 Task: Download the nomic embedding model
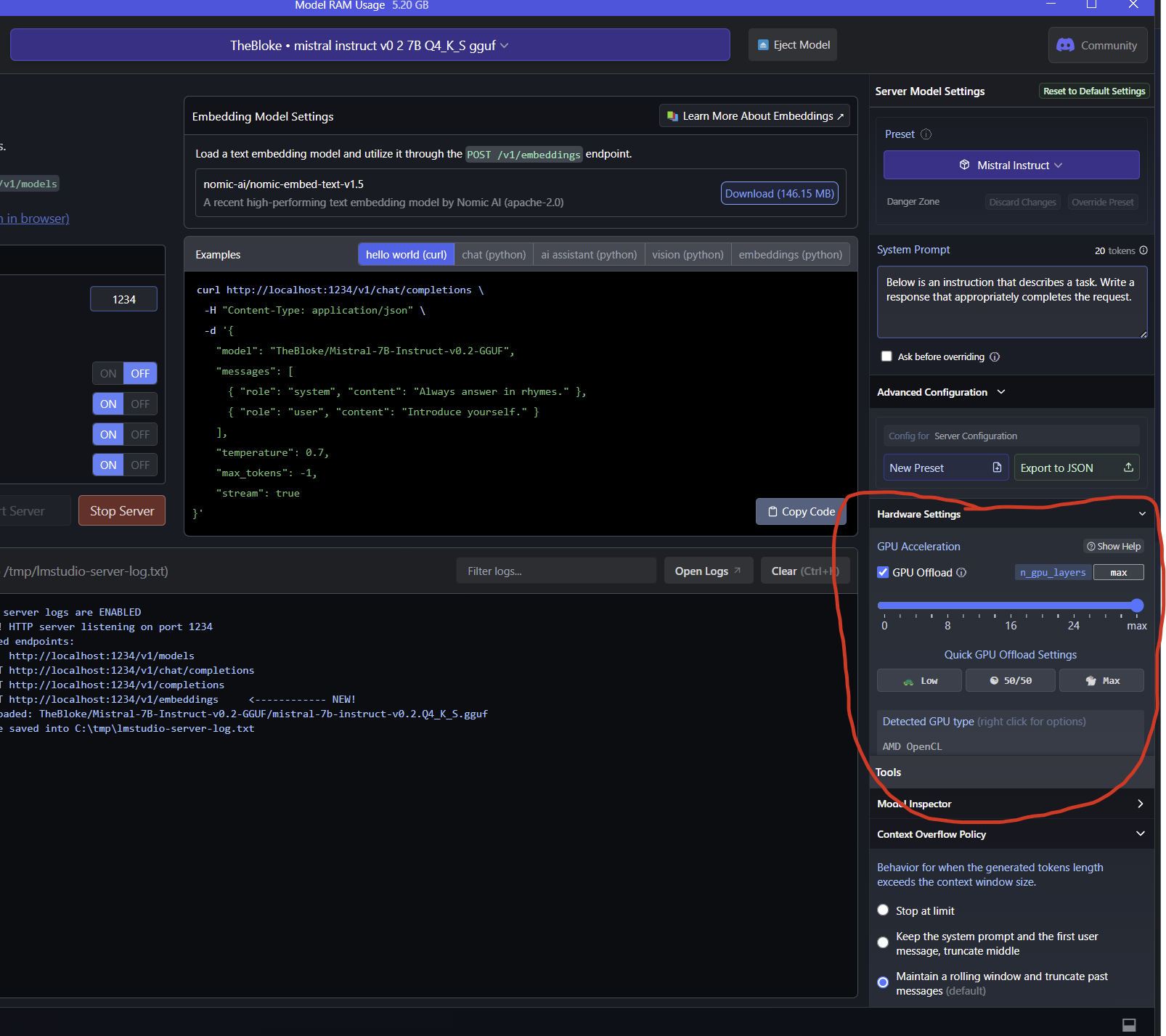[x=779, y=193]
